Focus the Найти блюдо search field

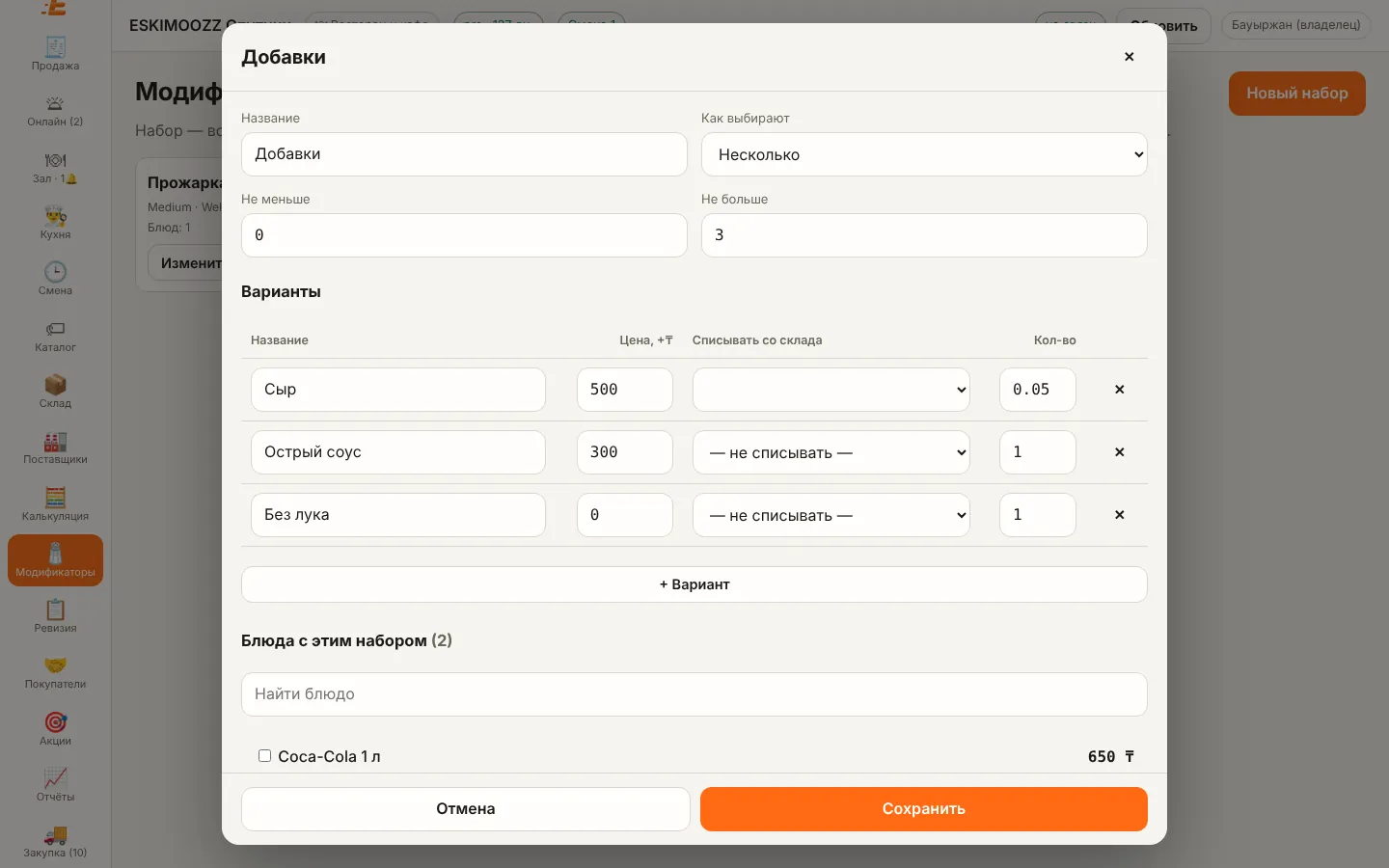coord(694,694)
